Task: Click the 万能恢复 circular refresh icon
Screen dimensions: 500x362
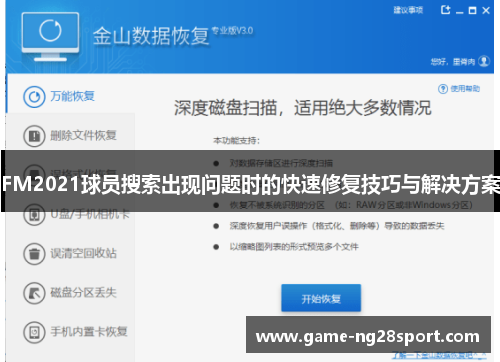Action: 34,97
